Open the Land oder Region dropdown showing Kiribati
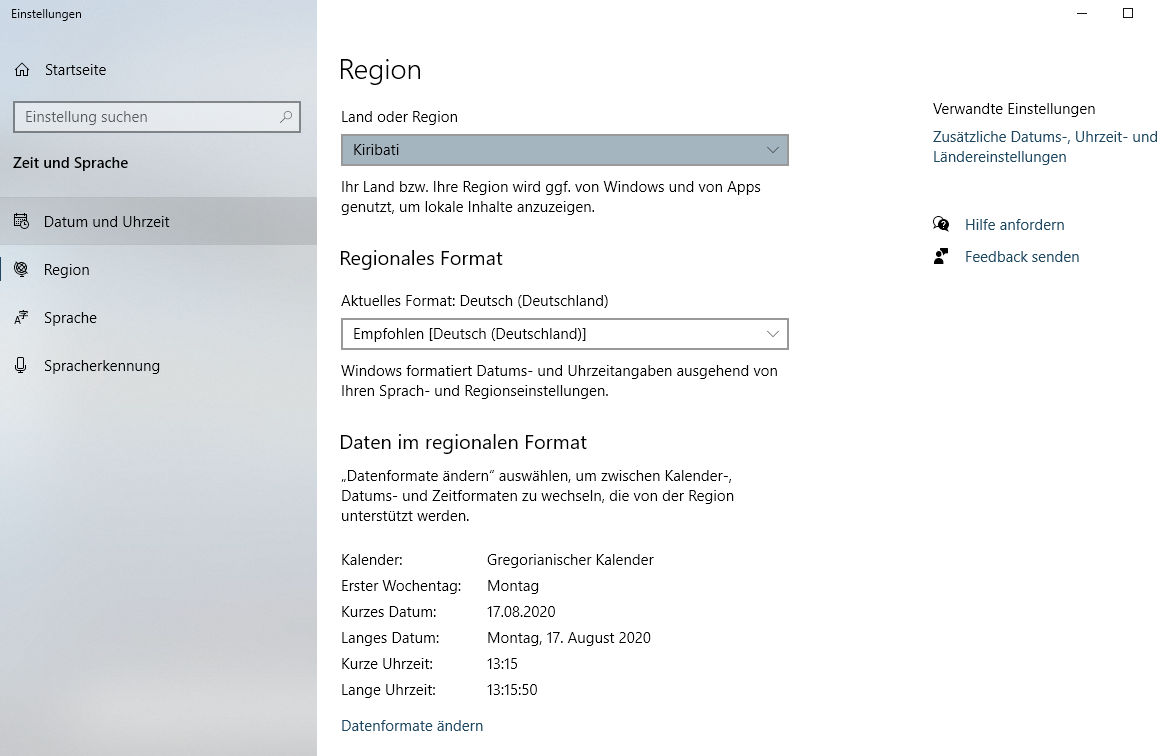This screenshot has width=1167, height=756. (x=565, y=150)
